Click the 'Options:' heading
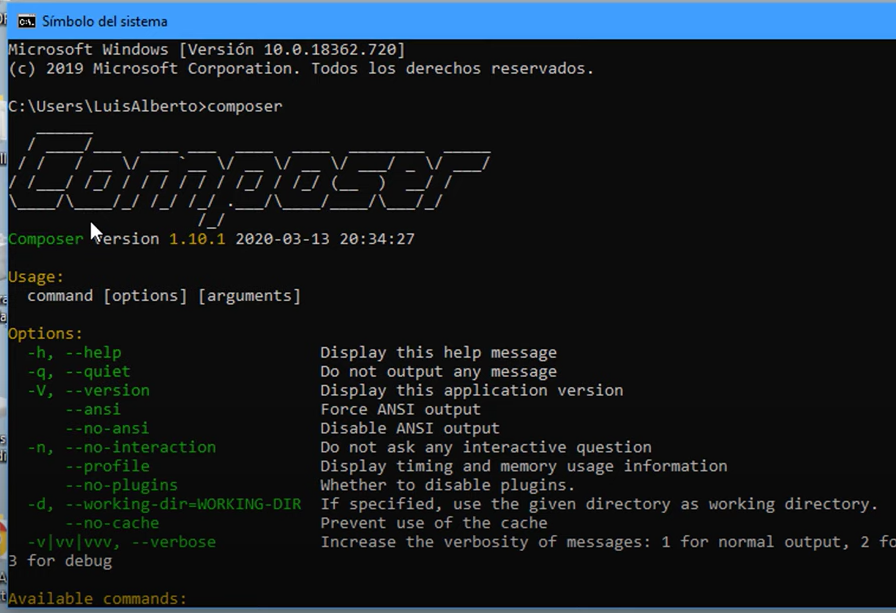896x613 pixels. coord(46,334)
